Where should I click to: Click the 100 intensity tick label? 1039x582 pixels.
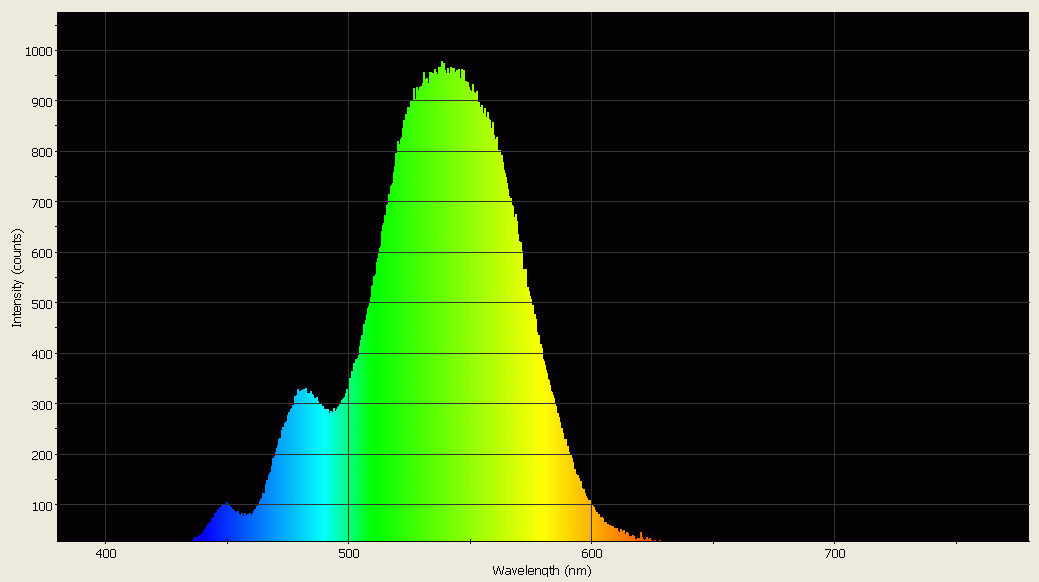pos(43,505)
